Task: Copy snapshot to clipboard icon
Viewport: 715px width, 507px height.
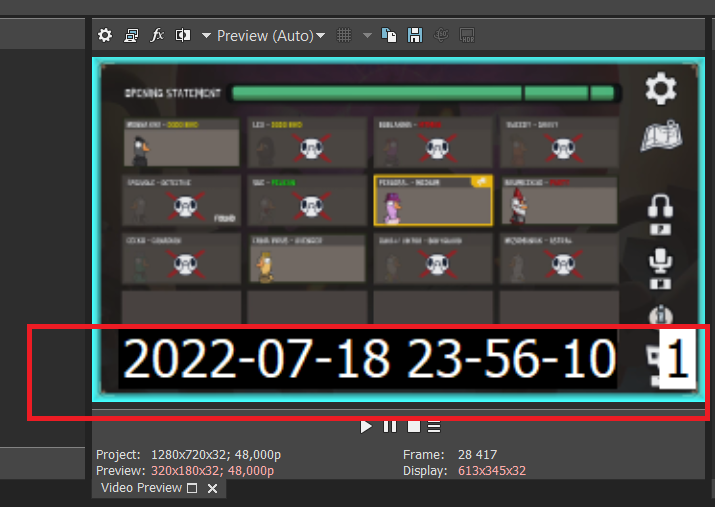Action: (x=389, y=35)
